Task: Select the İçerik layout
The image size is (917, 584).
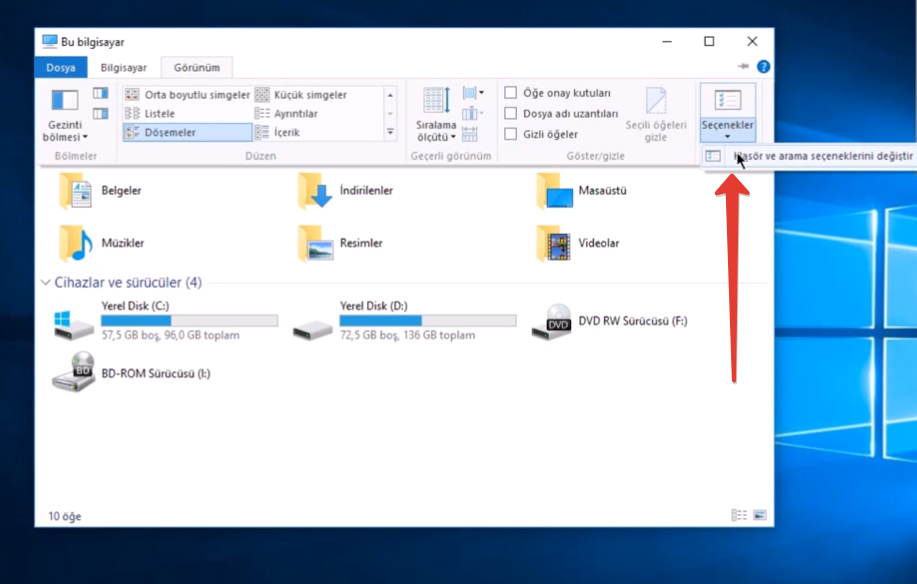Action: [278, 132]
